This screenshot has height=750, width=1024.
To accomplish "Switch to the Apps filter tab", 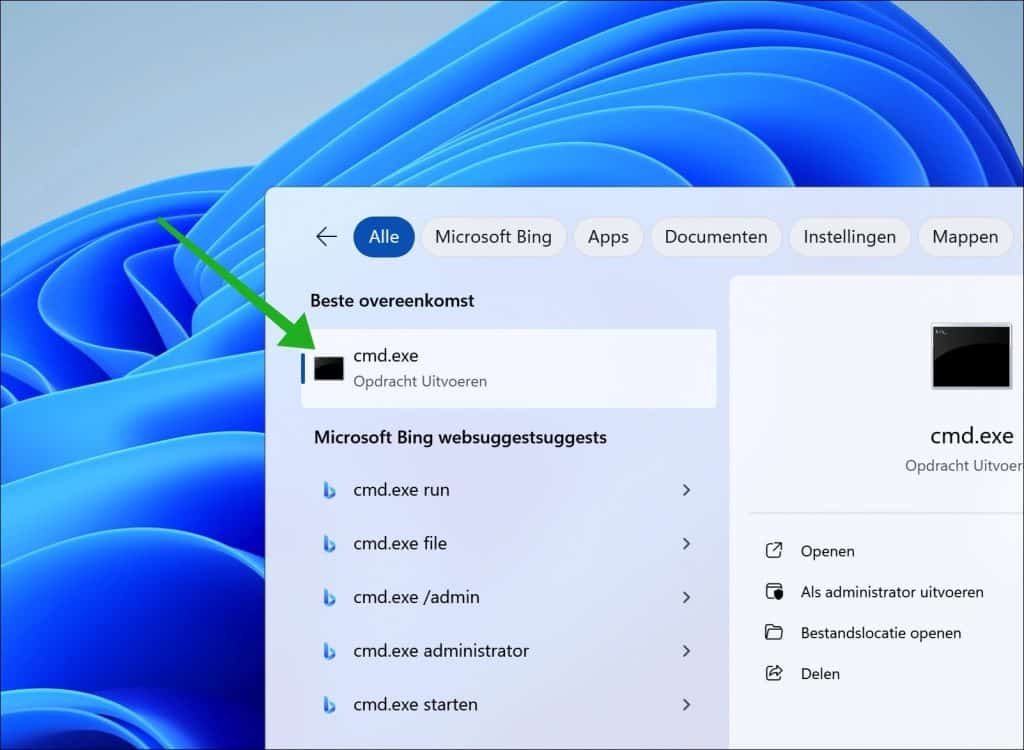I will pos(608,236).
